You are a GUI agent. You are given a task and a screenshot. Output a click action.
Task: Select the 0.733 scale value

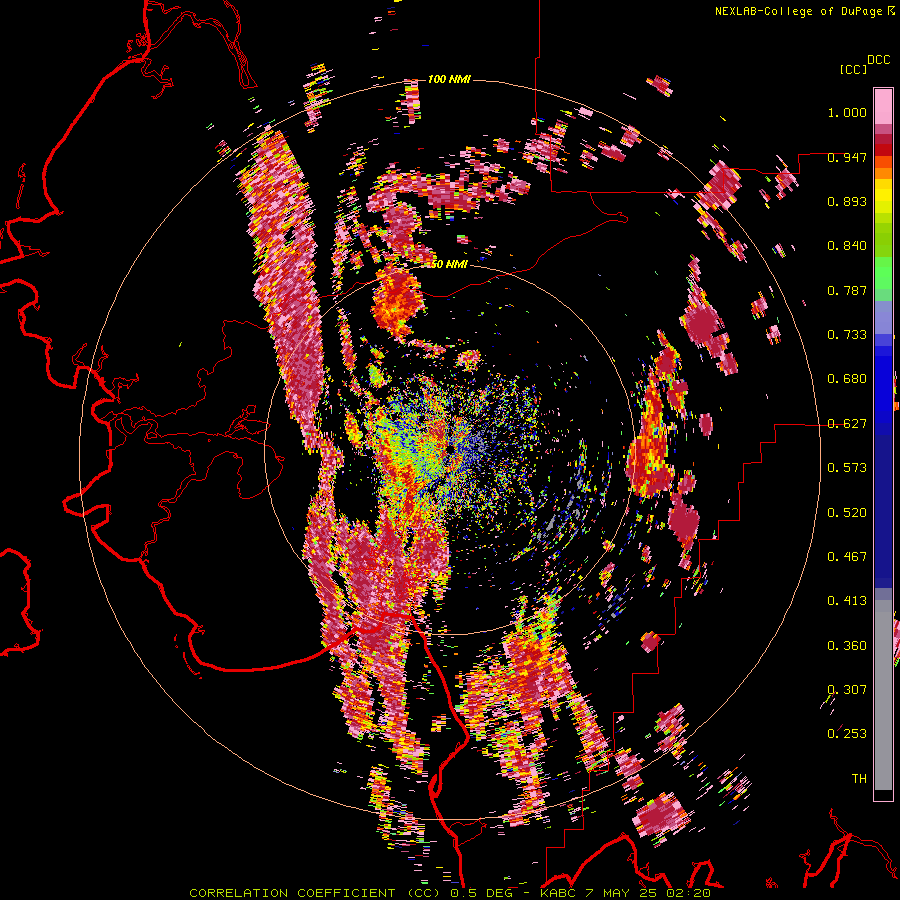pos(847,335)
